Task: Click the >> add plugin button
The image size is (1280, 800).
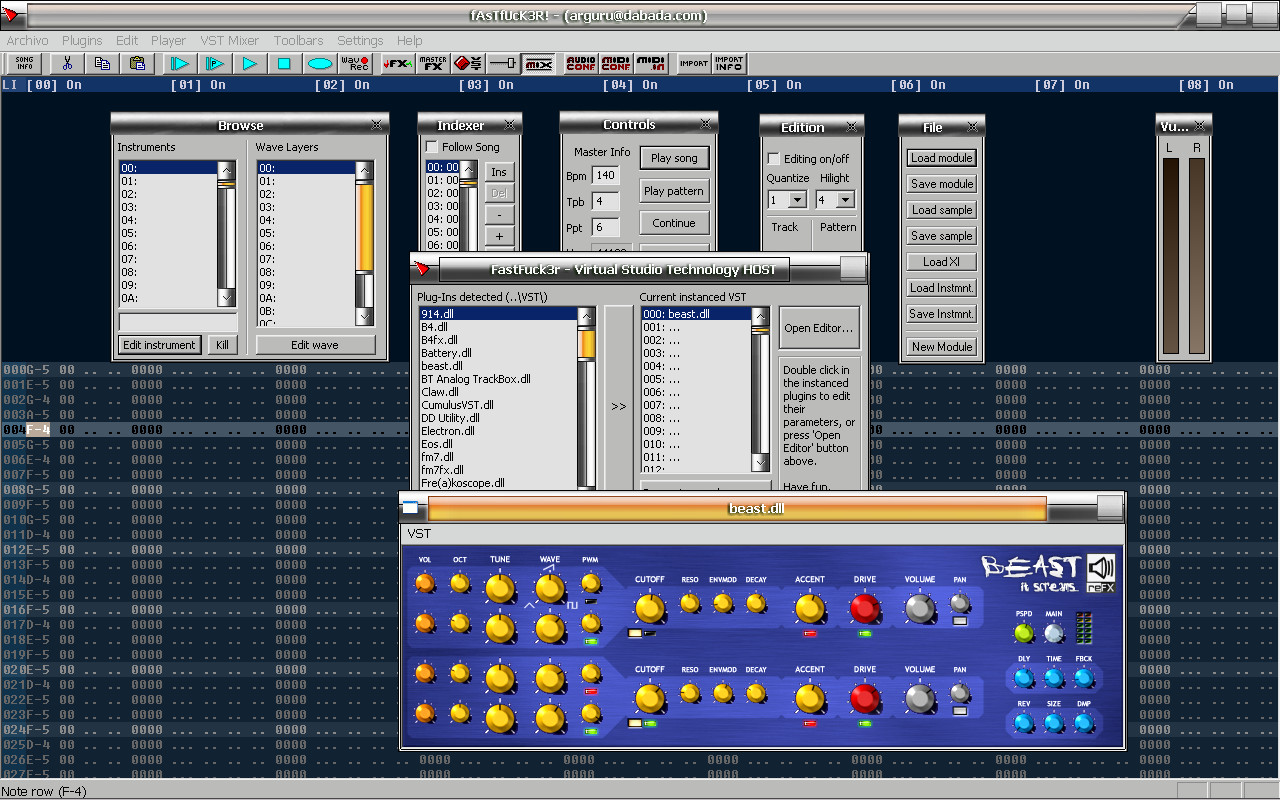Action: tap(619, 406)
